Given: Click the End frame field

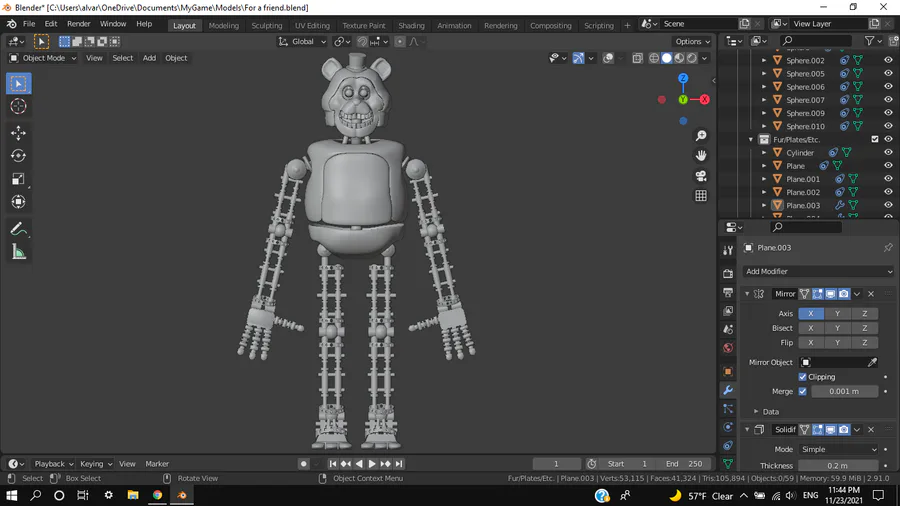Looking at the screenshot, I should [685, 464].
